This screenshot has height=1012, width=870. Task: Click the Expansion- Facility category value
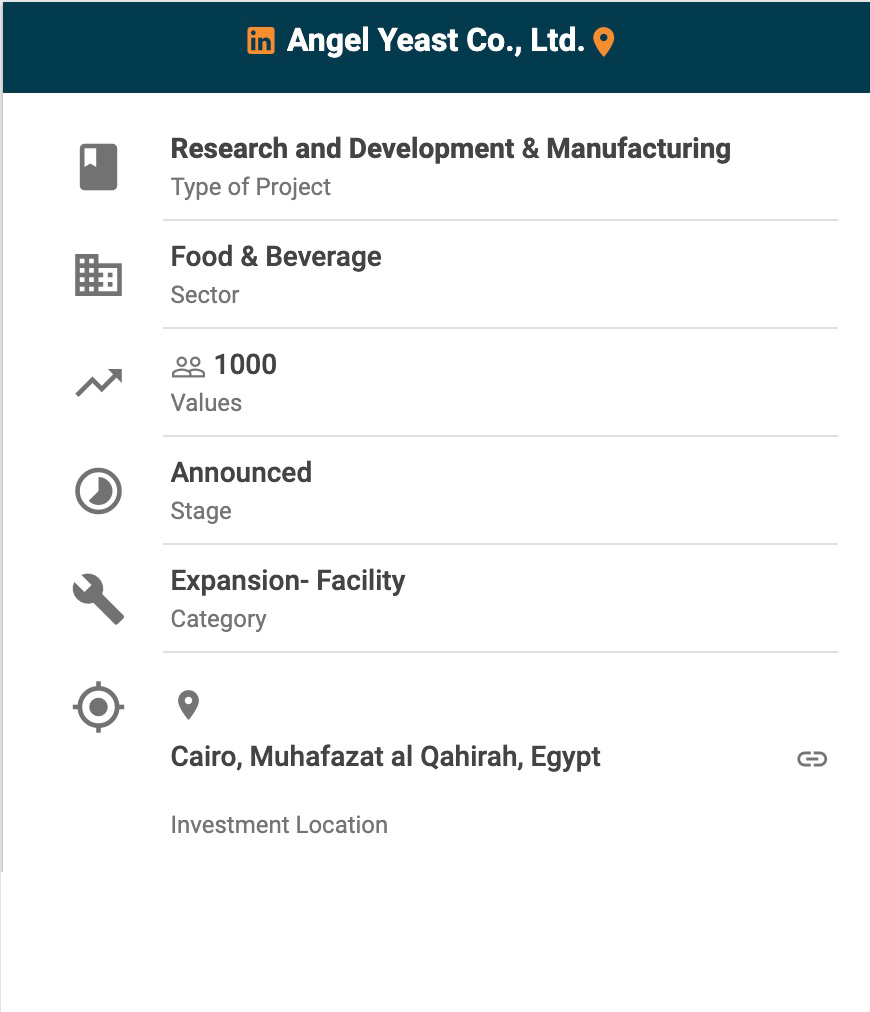[288, 581]
